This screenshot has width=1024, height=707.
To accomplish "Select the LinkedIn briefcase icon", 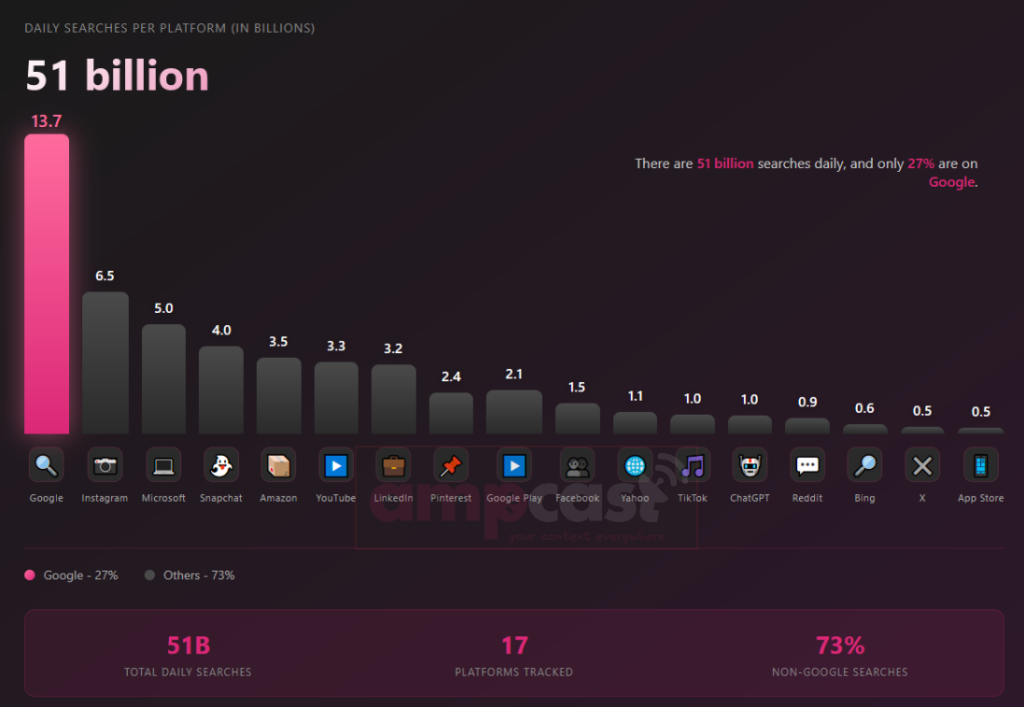I will click(x=394, y=465).
